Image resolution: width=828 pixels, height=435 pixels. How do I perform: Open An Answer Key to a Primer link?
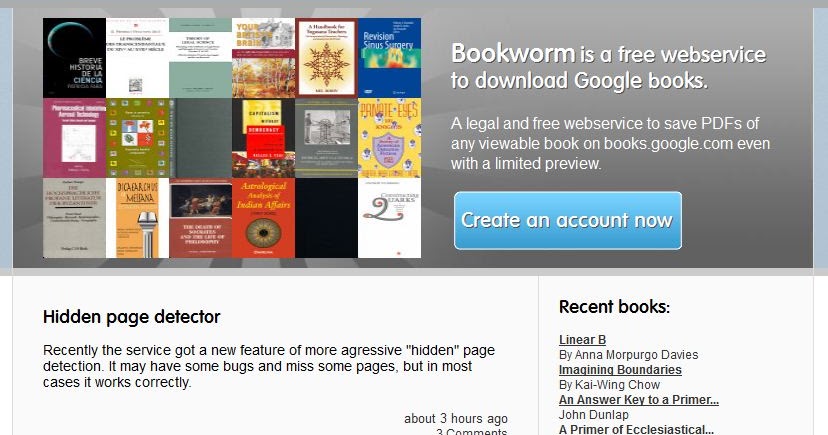(x=638, y=400)
